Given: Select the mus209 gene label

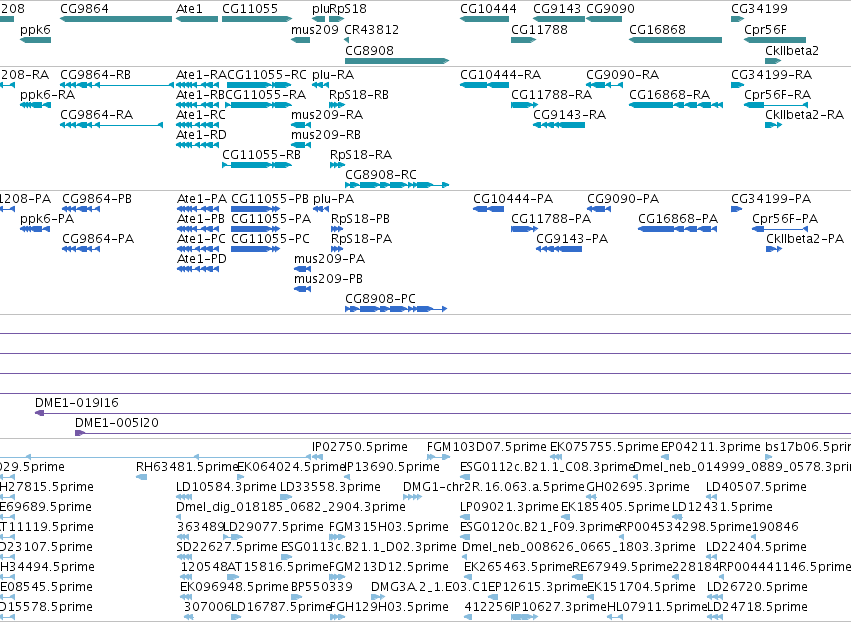Looking at the screenshot, I should point(315,30).
